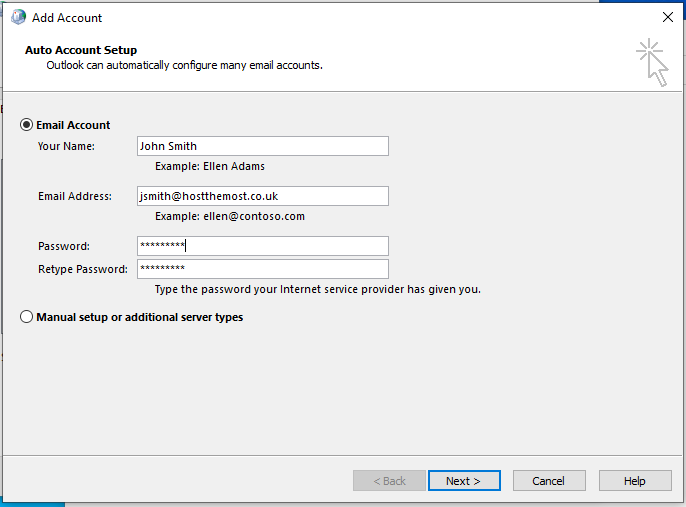This screenshot has height=507, width=686.
Task: Close the Add Account dialog
Action: tap(668, 17)
